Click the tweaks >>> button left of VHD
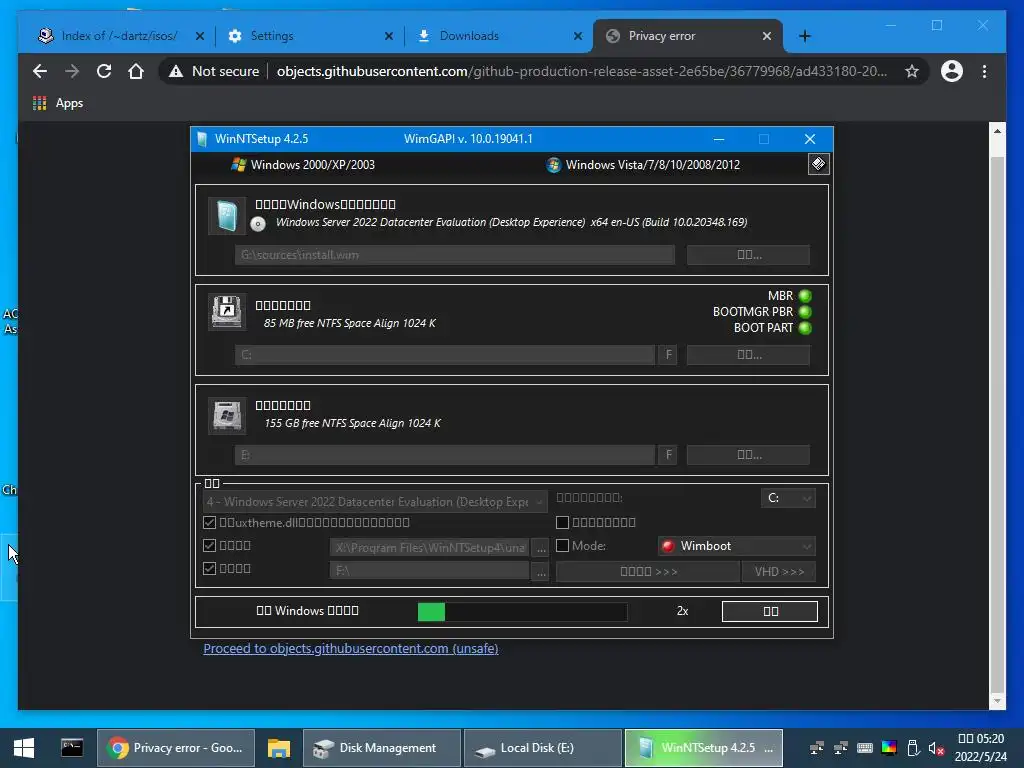The height and width of the screenshot is (768, 1024). click(648, 571)
